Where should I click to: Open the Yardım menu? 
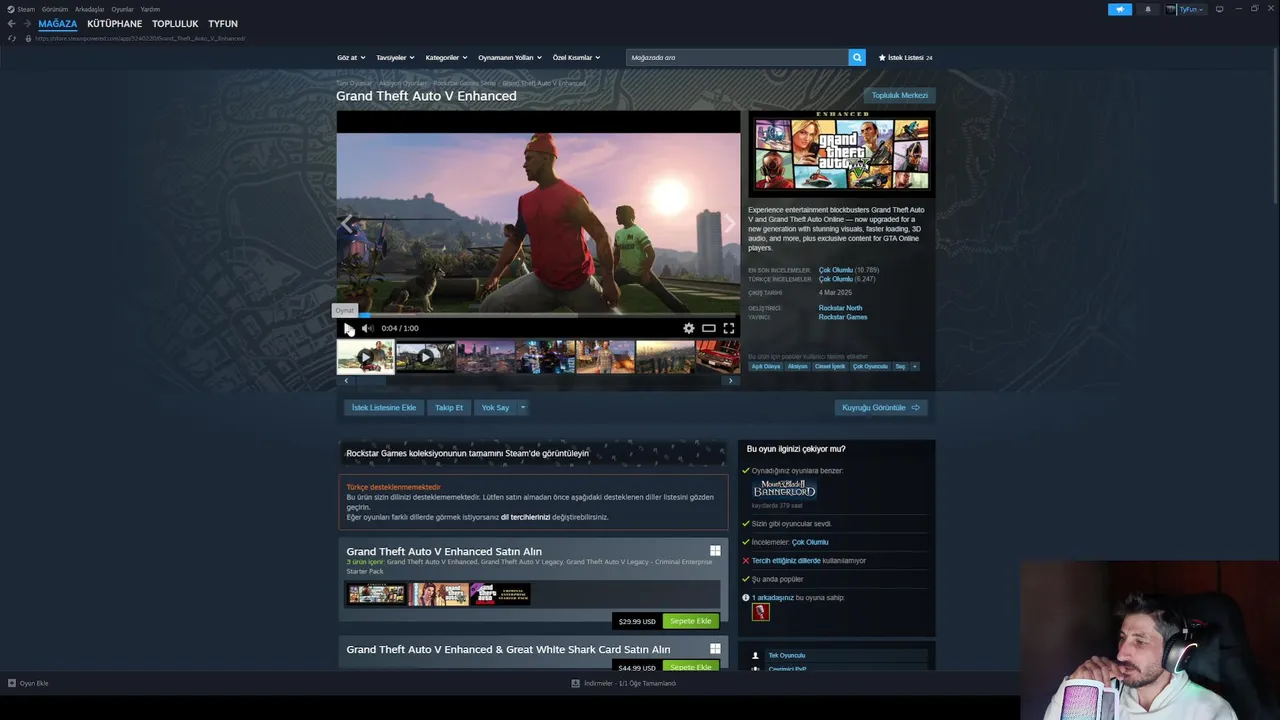point(150,9)
